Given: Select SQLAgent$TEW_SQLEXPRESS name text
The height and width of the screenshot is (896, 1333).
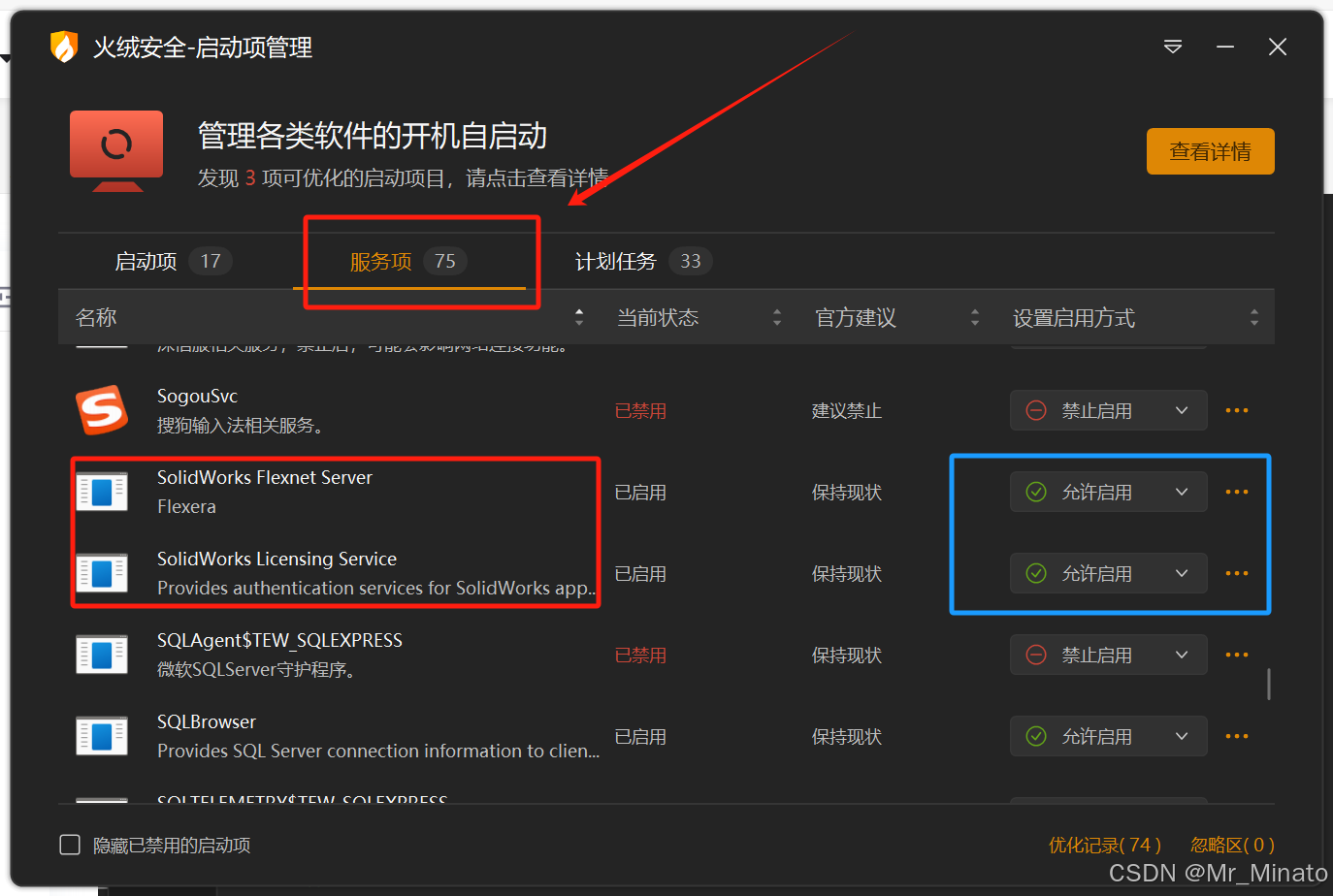Looking at the screenshot, I should click(279, 640).
